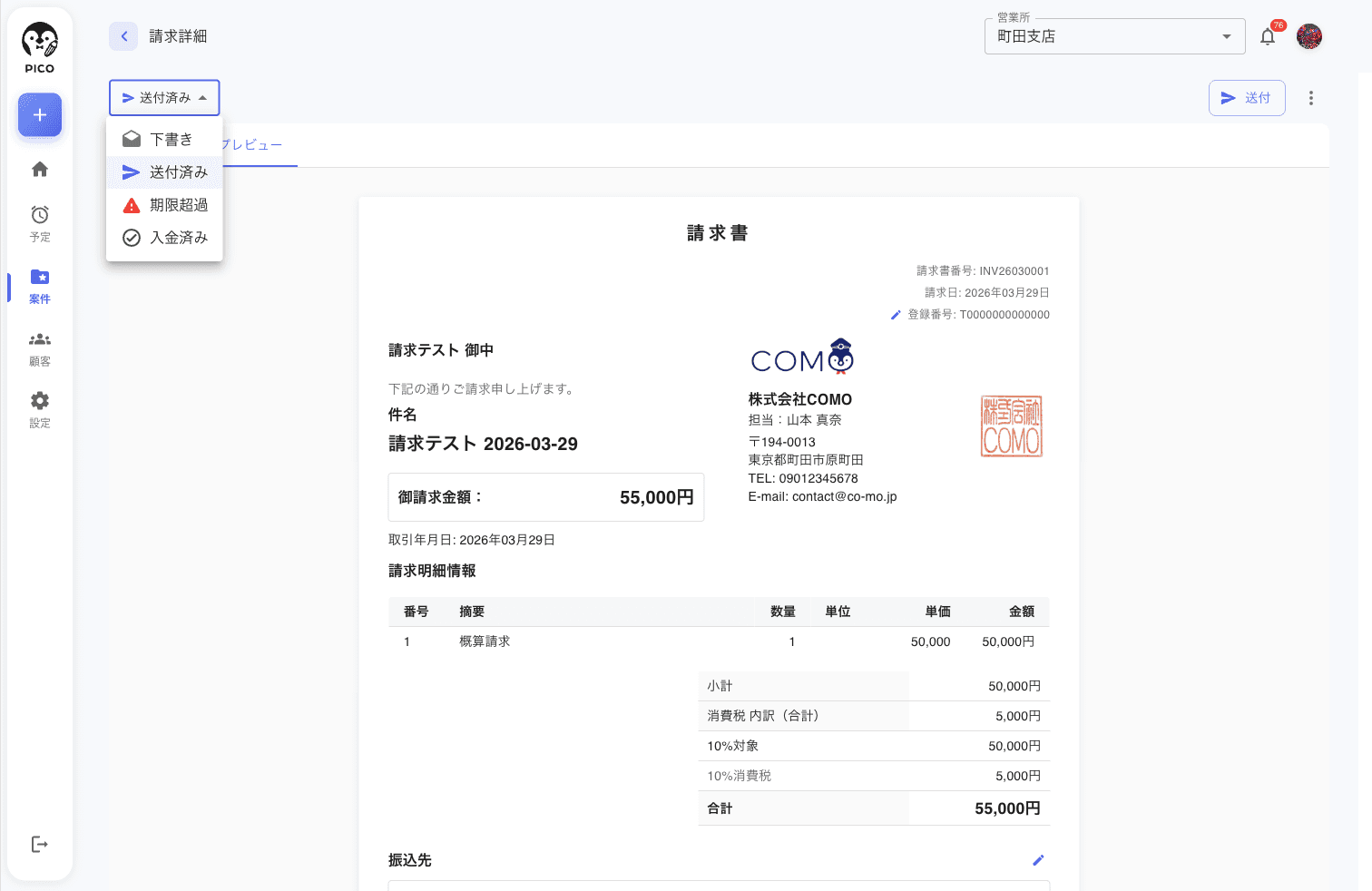Viewport: 1372px width, 891px height.
Task: Open 設定 settings gear in sidebar
Action: (40, 410)
